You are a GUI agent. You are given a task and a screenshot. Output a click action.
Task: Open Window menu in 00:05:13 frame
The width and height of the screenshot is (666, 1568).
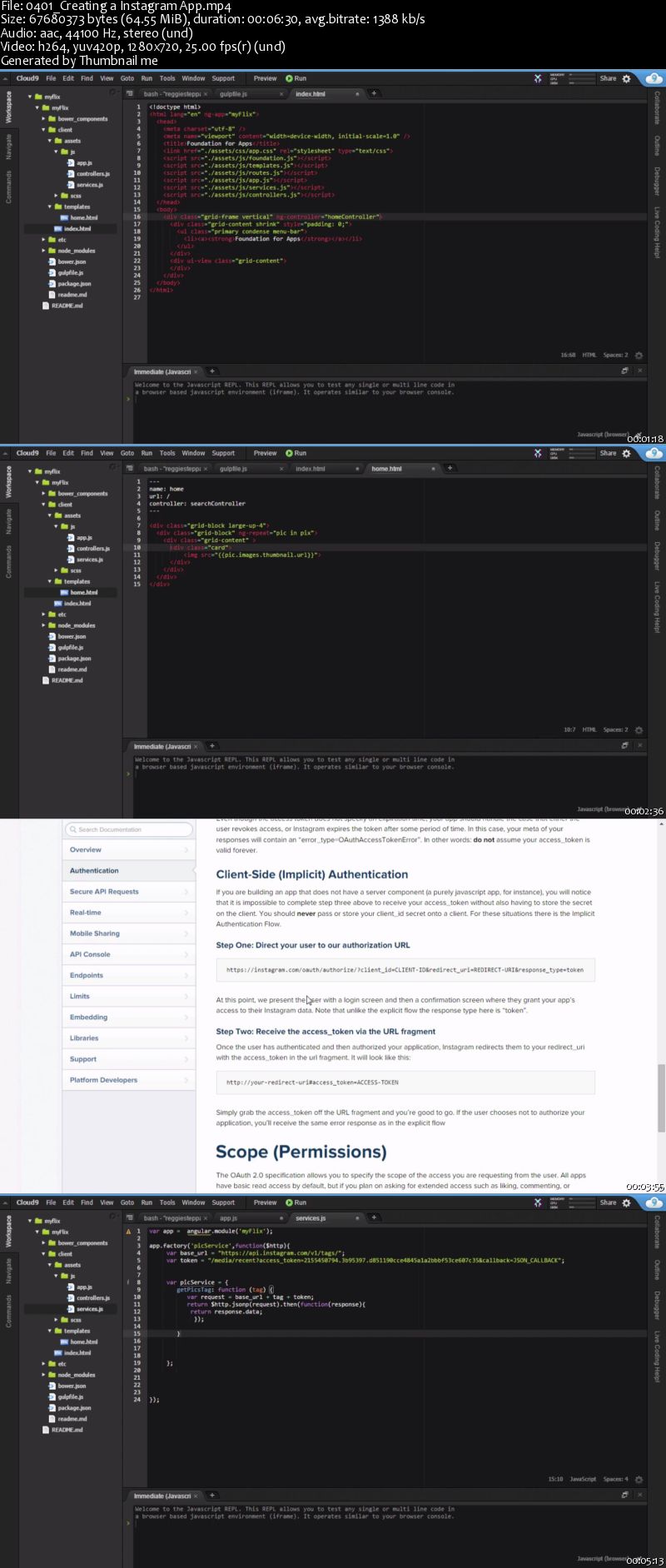point(193,1202)
